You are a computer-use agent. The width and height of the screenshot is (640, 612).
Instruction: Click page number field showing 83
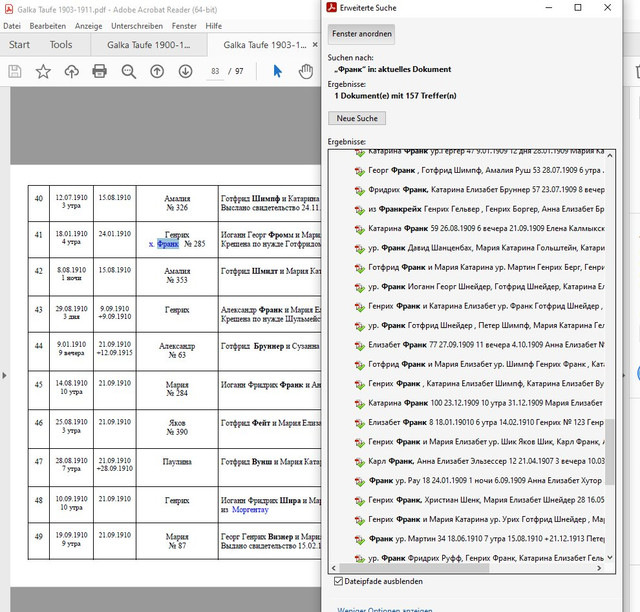pos(215,71)
